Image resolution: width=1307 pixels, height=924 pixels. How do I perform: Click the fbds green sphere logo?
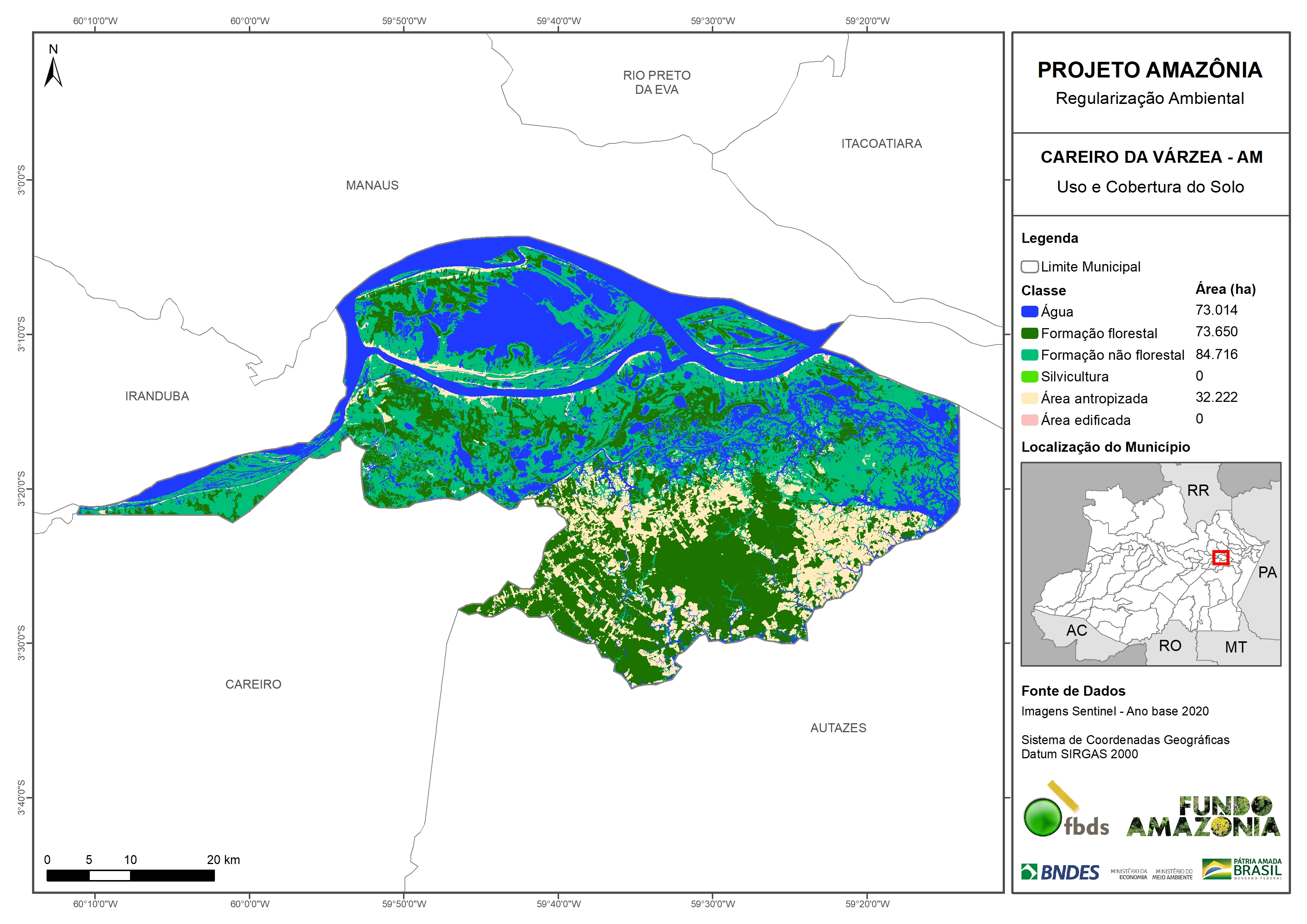pos(1043,818)
